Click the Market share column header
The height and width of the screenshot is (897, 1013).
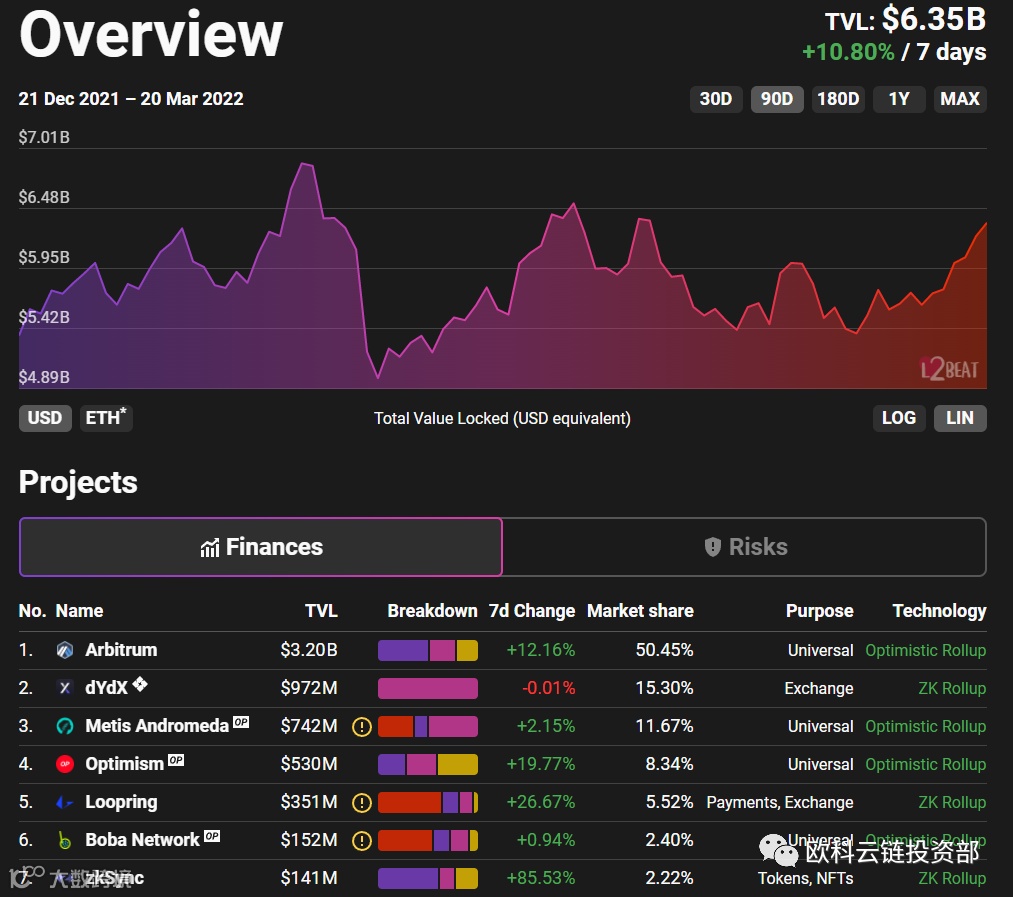(x=640, y=611)
